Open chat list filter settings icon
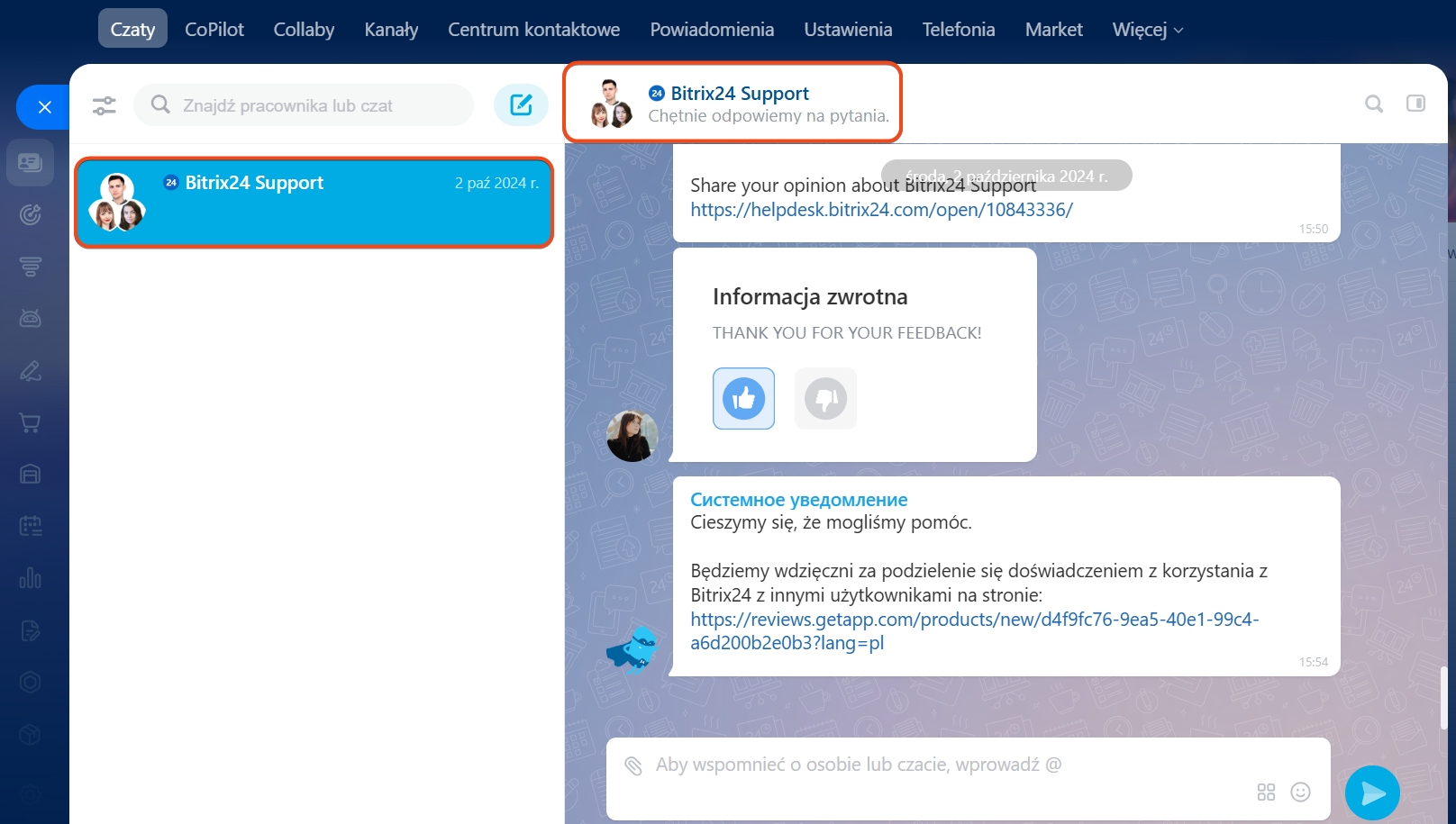The height and width of the screenshot is (824, 1456). tap(105, 105)
